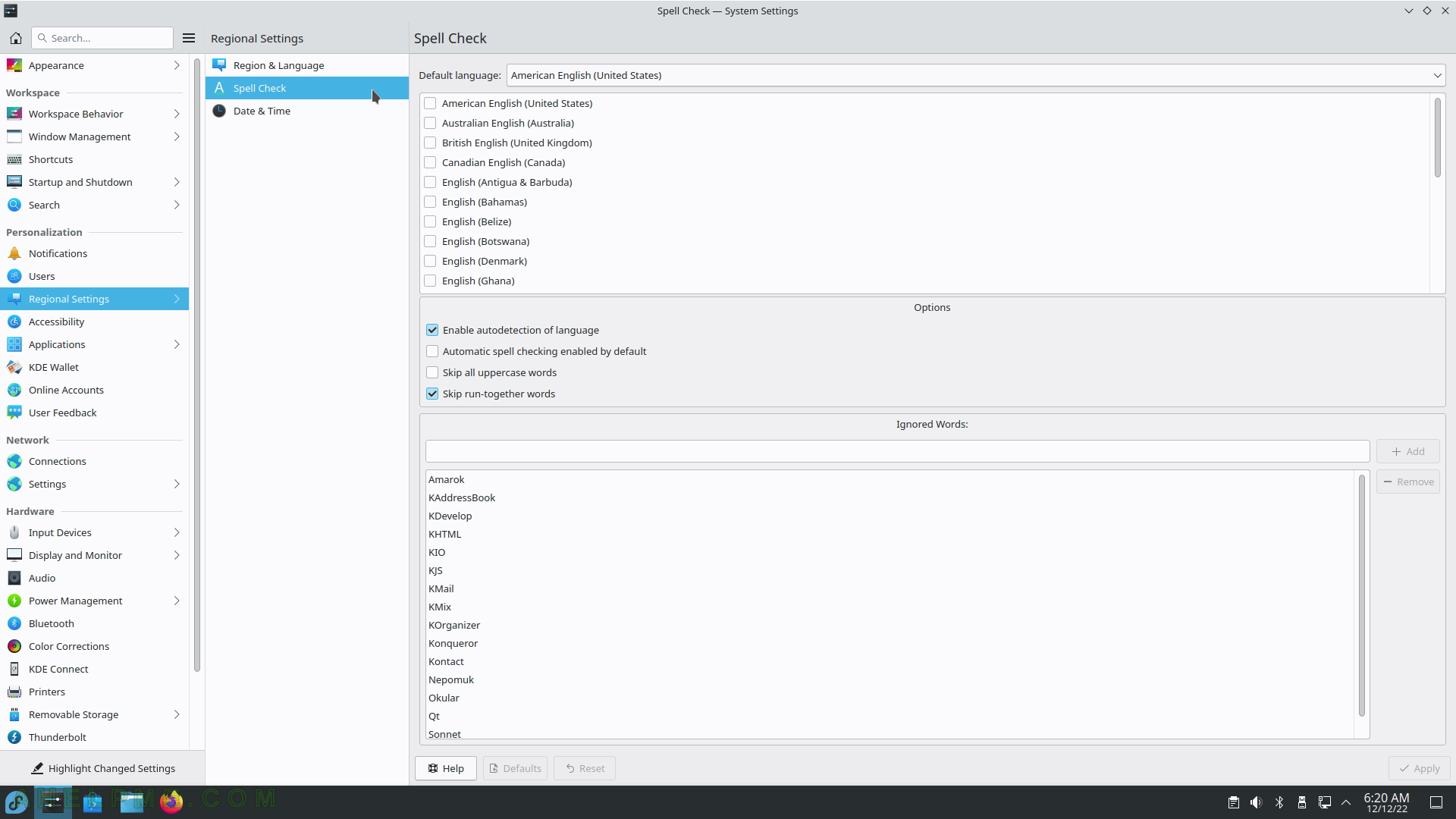Expand the Applications category arrow
The width and height of the screenshot is (1456, 819).
pos(177,344)
